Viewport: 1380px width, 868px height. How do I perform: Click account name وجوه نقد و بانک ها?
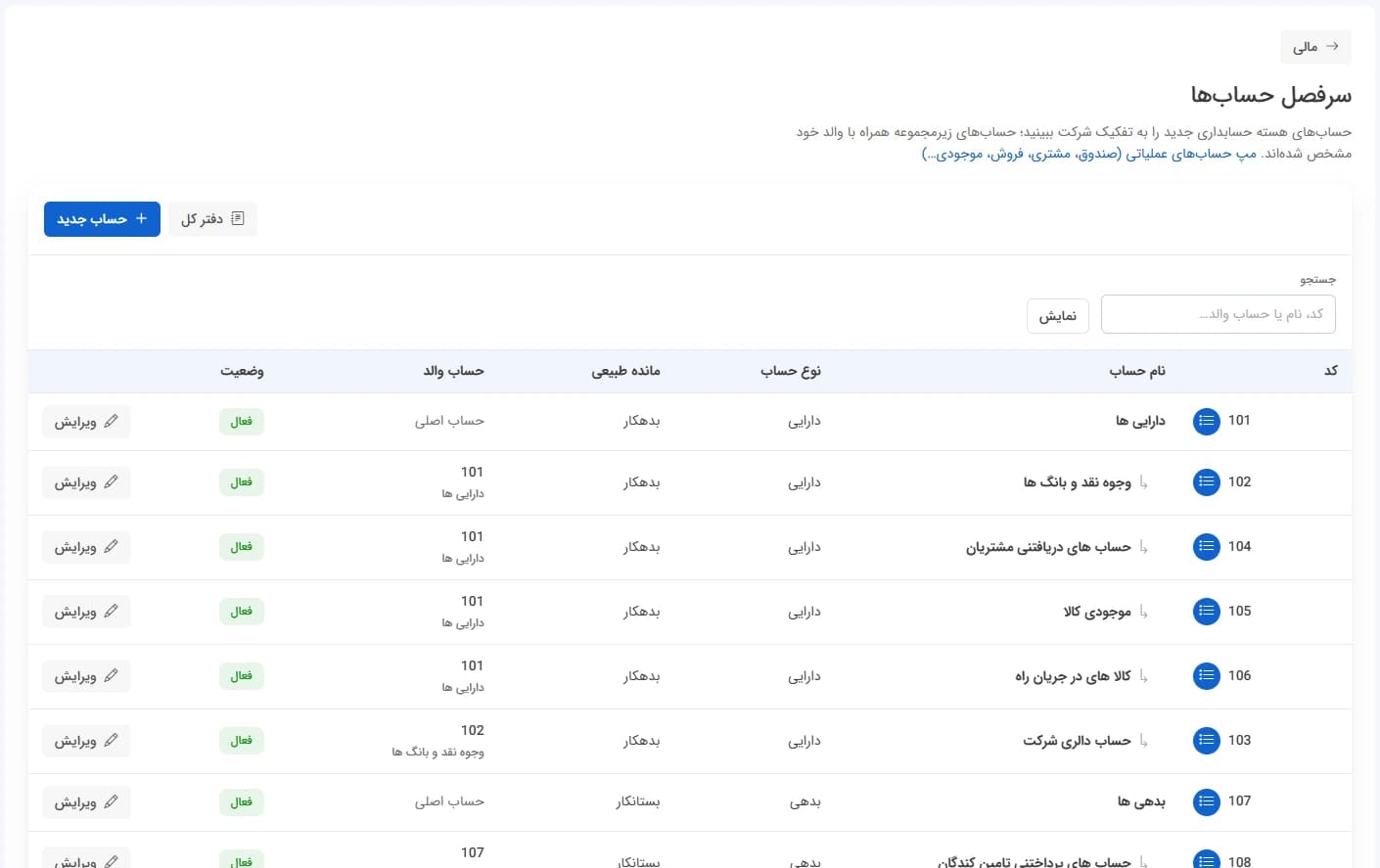coord(1077,481)
